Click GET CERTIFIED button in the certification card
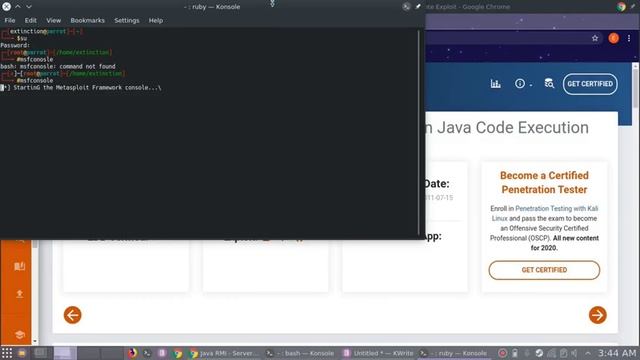Image resolution: width=640 pixels, height=360 pixels. coord(544,270)
